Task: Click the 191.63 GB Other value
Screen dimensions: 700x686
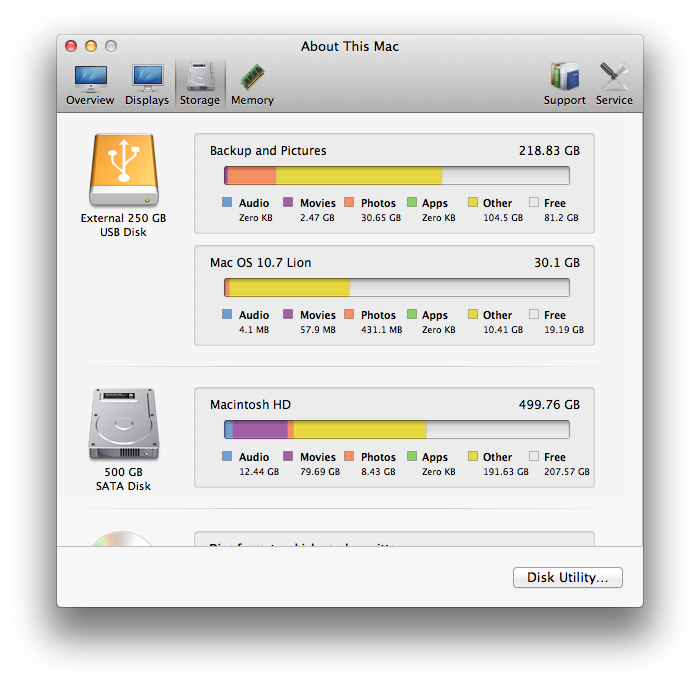Action: pyautogui.click(x=506, y=472)
